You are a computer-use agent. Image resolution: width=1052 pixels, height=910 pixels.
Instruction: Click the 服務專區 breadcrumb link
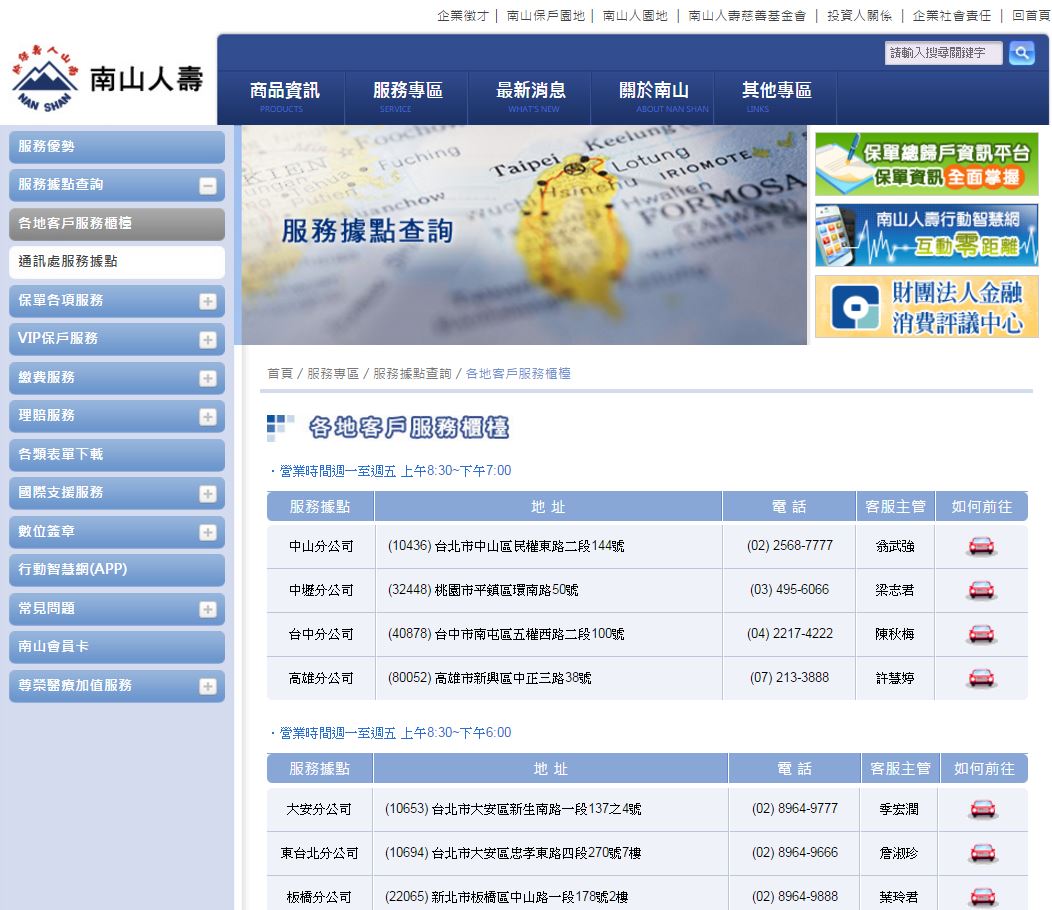coord(332,373)
